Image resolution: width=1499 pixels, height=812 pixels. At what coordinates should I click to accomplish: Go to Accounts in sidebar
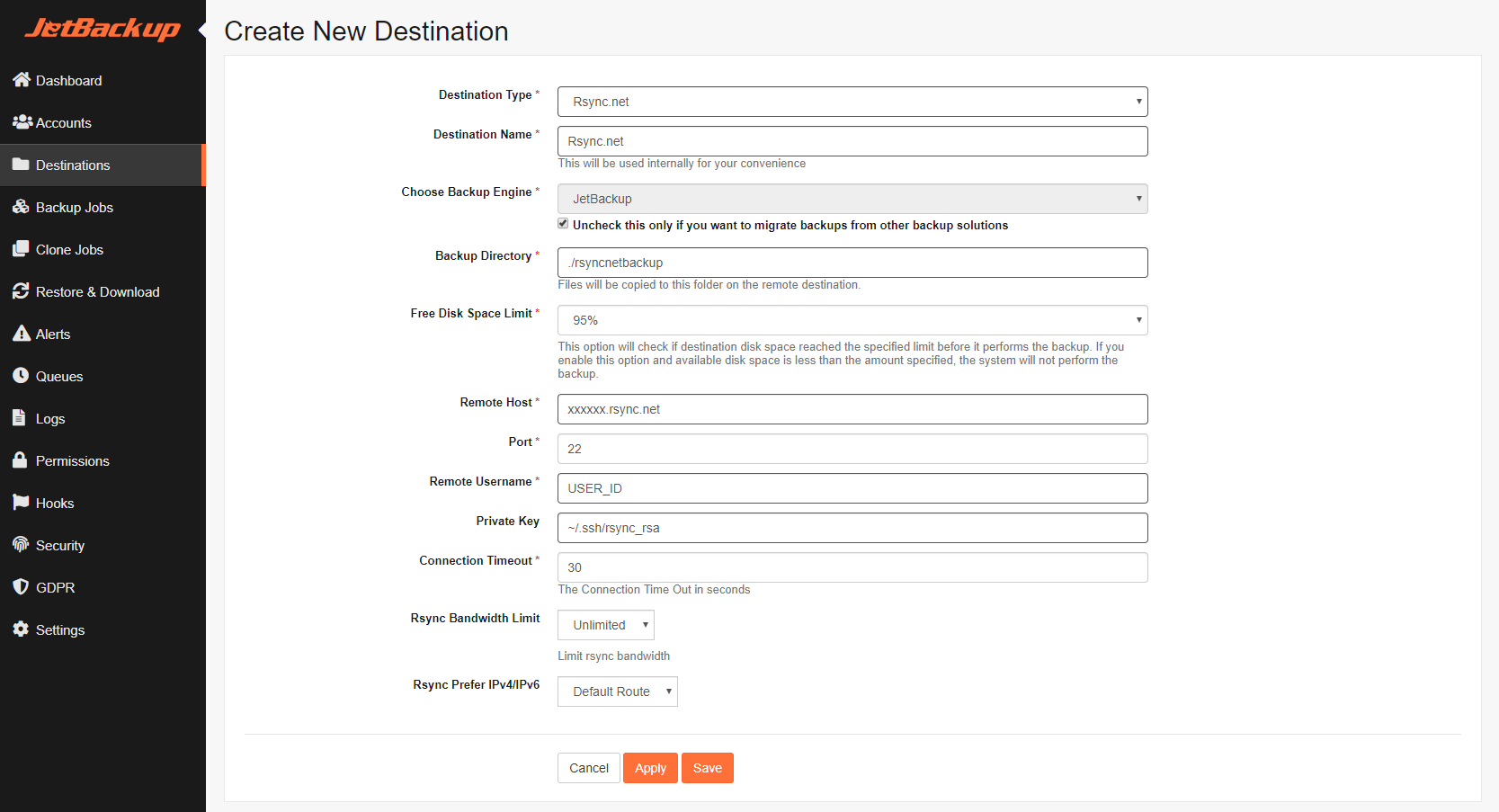coord(103,123)
